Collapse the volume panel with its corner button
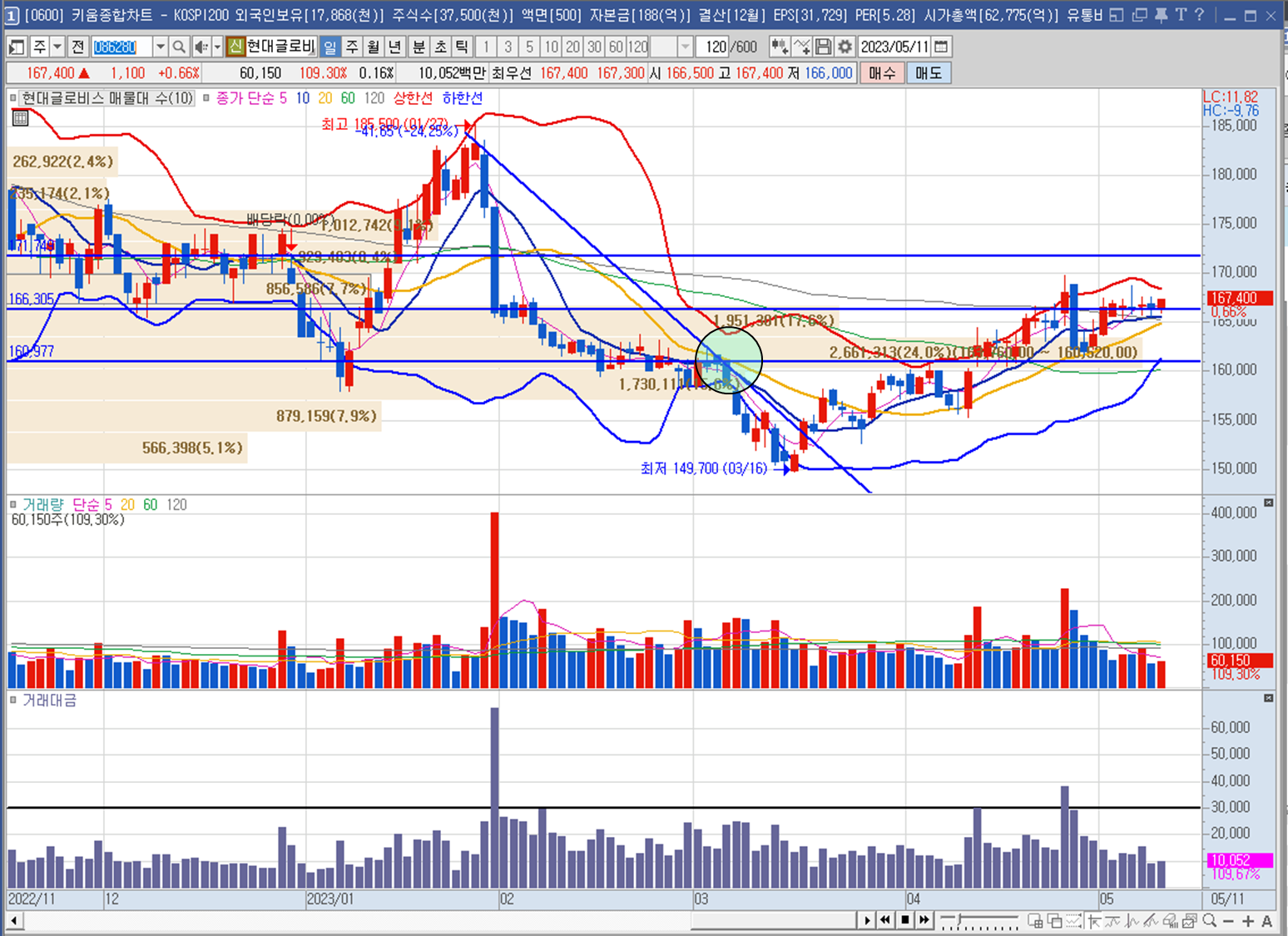Screen dimensions: 1288x936 [x=1269, y=503]
